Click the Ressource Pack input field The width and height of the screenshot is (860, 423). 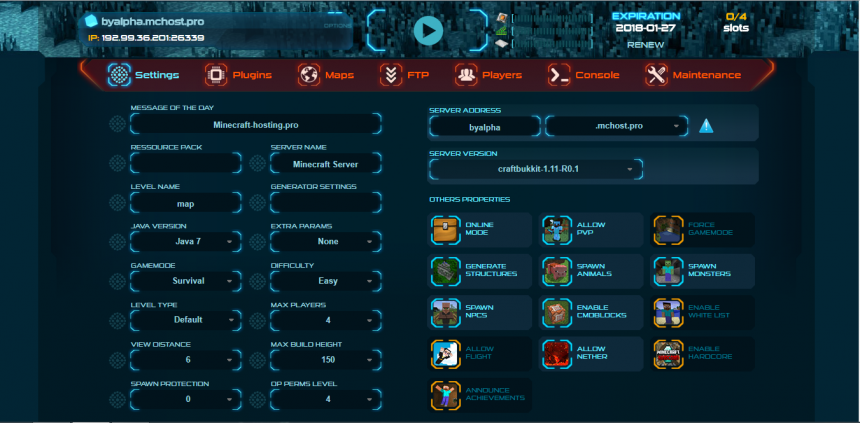(x=185, y=163)
